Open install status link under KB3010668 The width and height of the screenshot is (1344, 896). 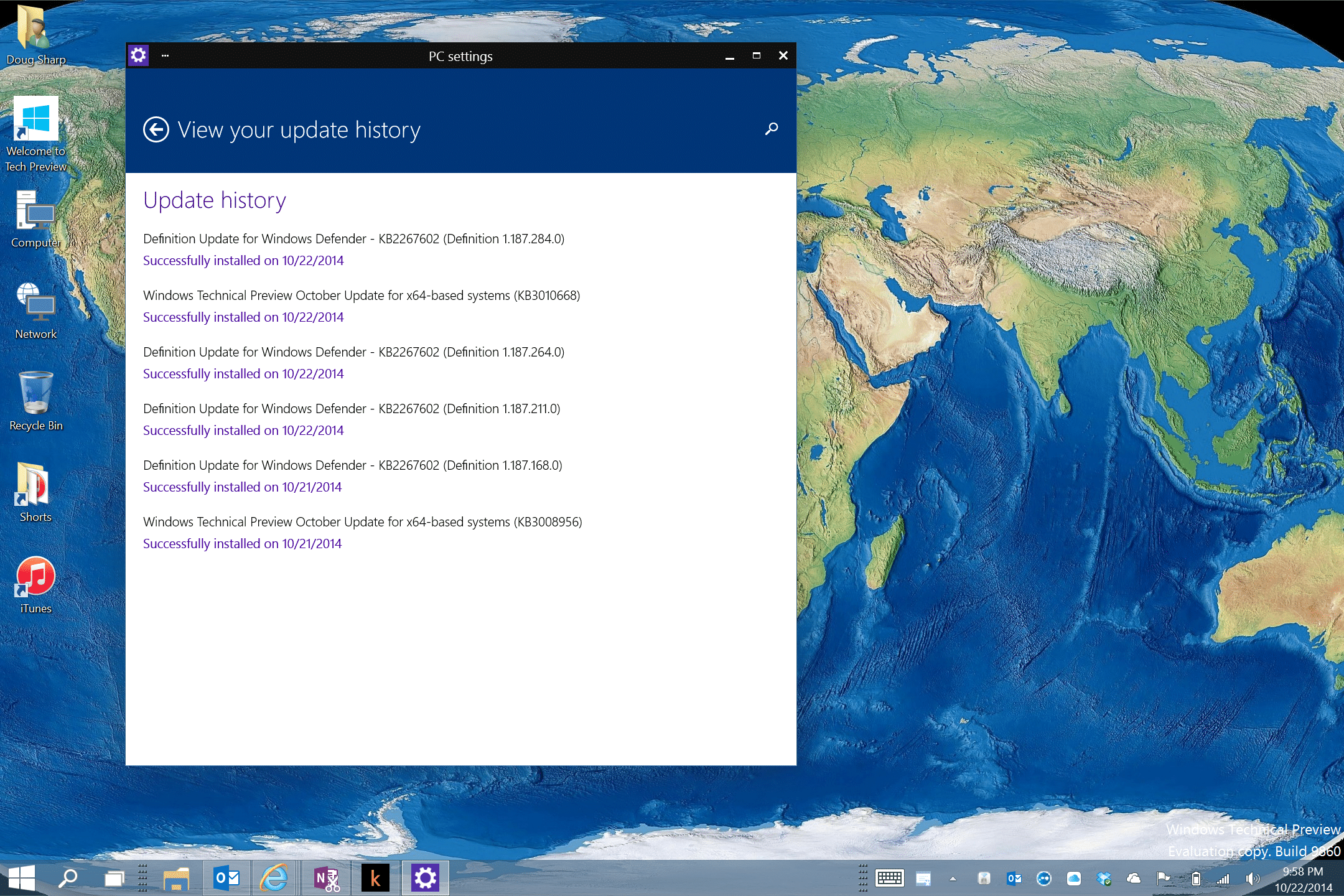pos(243,317)
